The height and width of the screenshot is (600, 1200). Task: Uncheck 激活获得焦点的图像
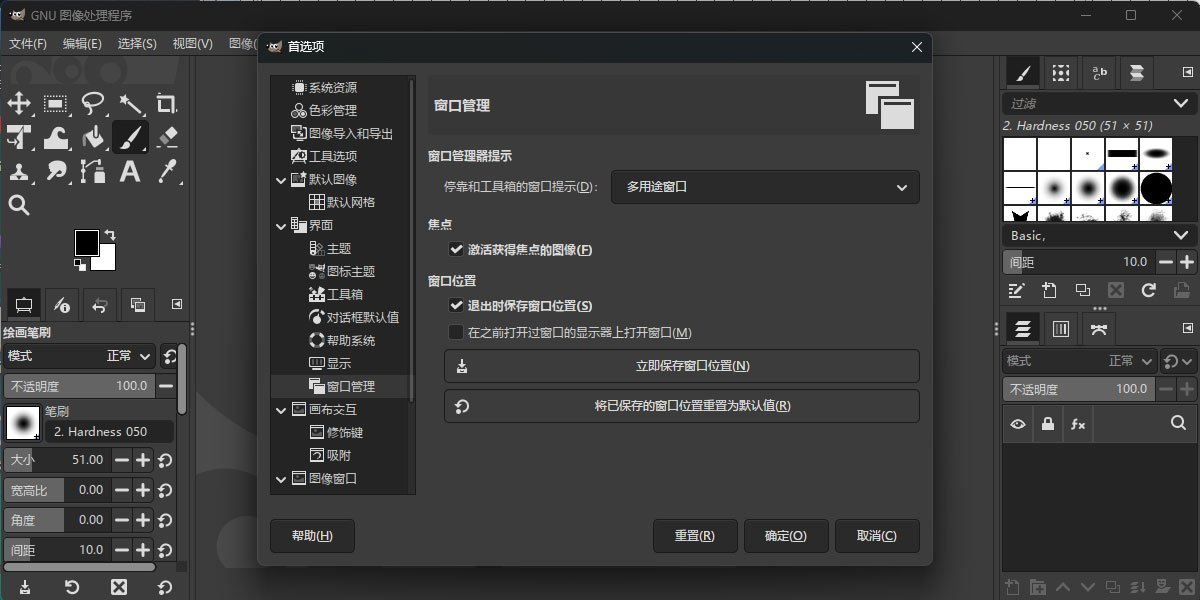click(456, 250)
